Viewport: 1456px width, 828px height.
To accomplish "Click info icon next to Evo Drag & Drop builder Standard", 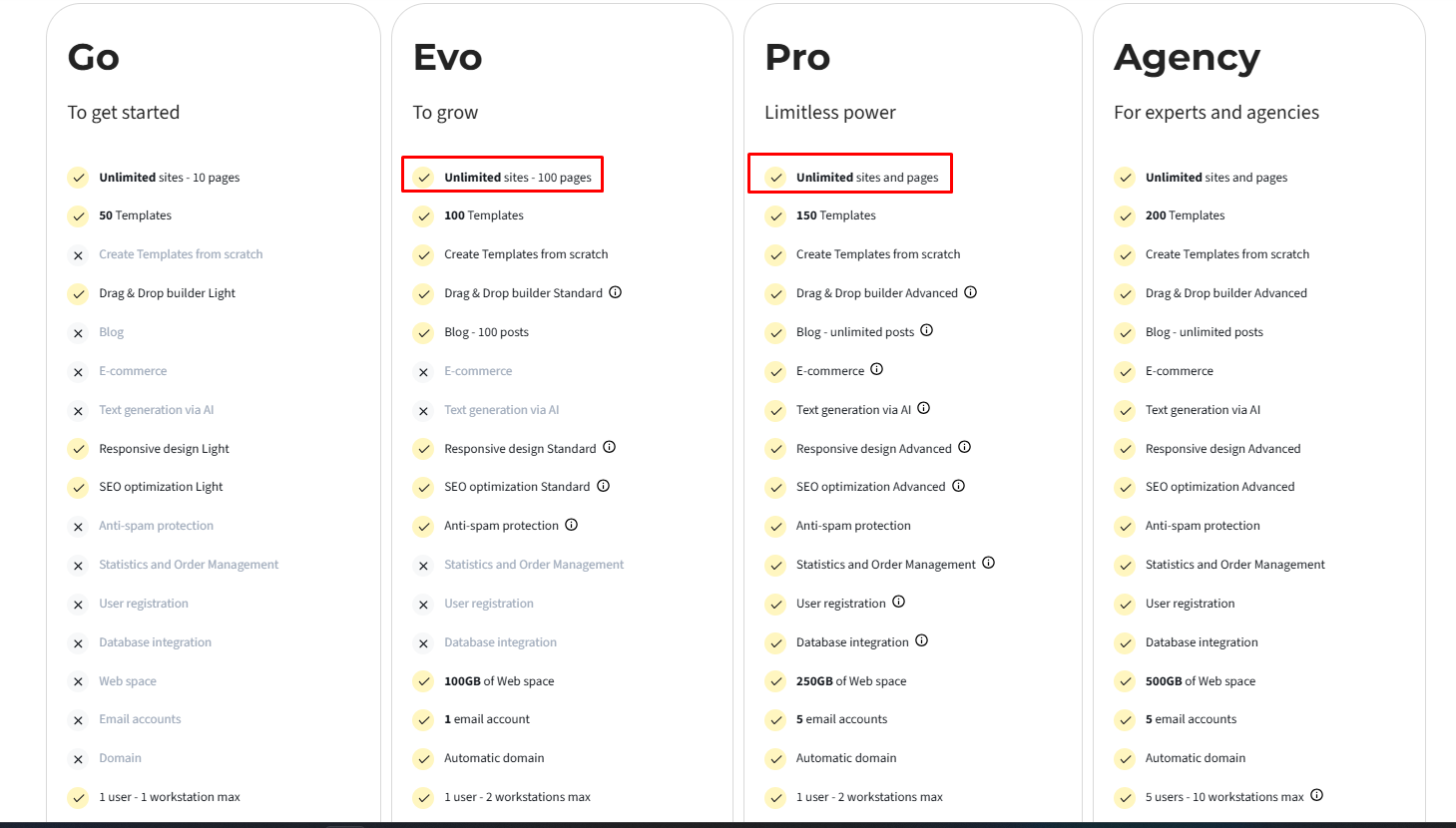I will tap(615, 292).
